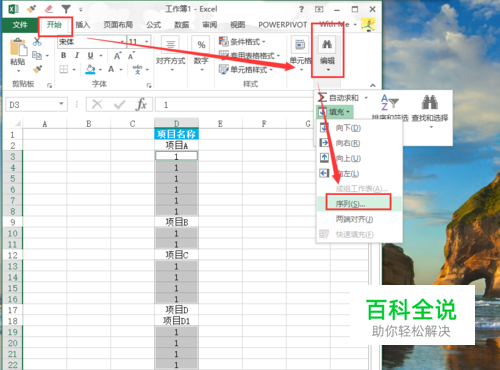Click cell containing 项目B
The image size is (500, 370).
tap(176, 222)
